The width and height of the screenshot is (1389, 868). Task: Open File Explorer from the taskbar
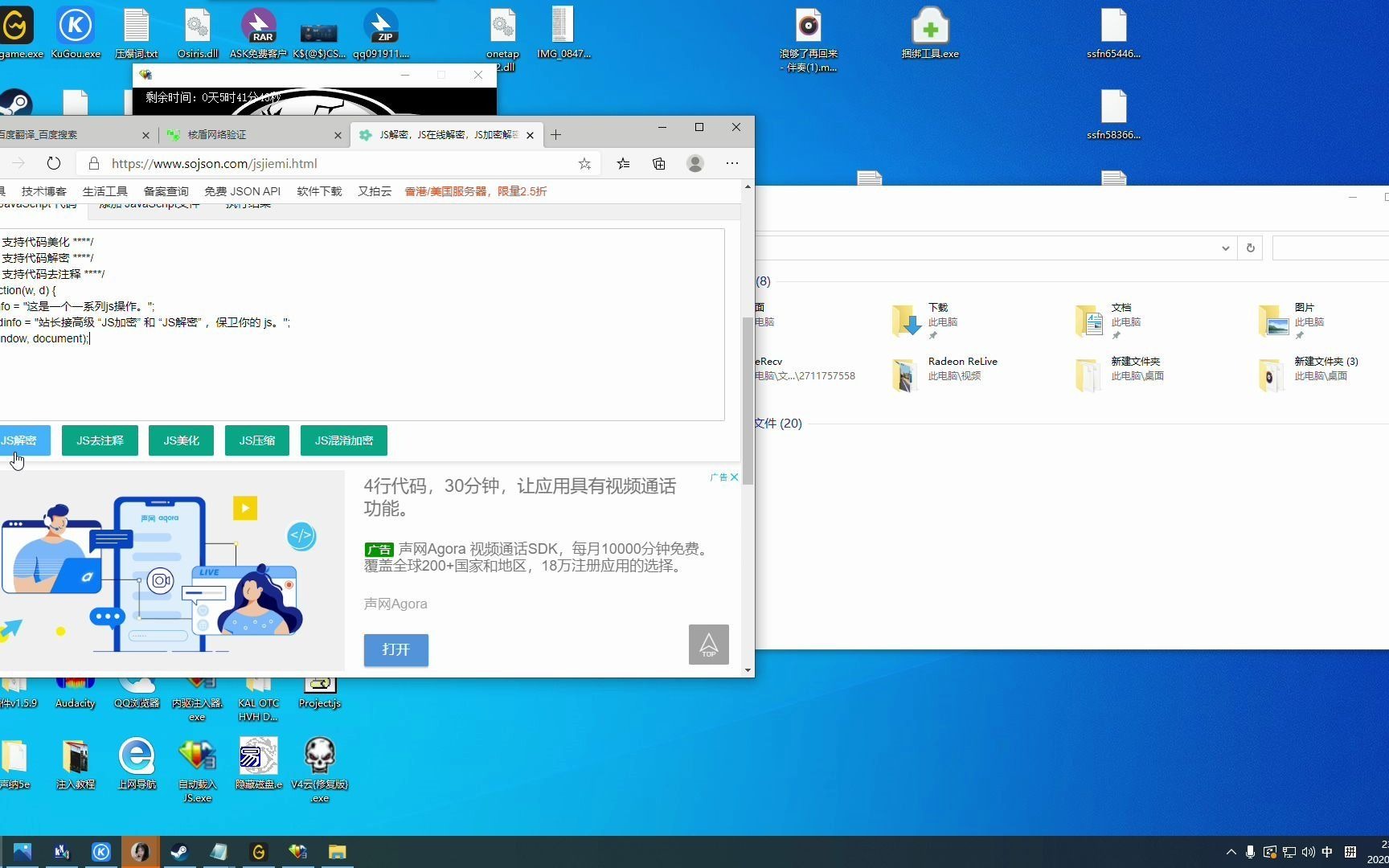[x=337, y=851]
